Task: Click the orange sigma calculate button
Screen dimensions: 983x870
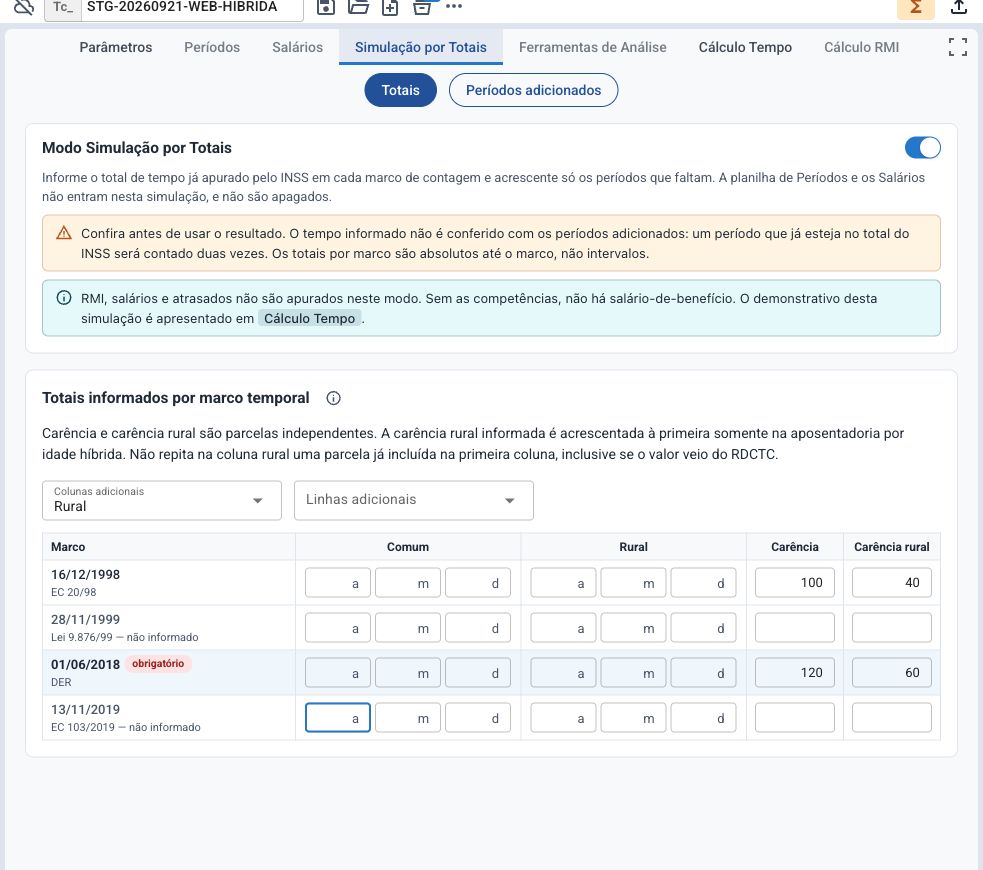Action: point(916,8)
